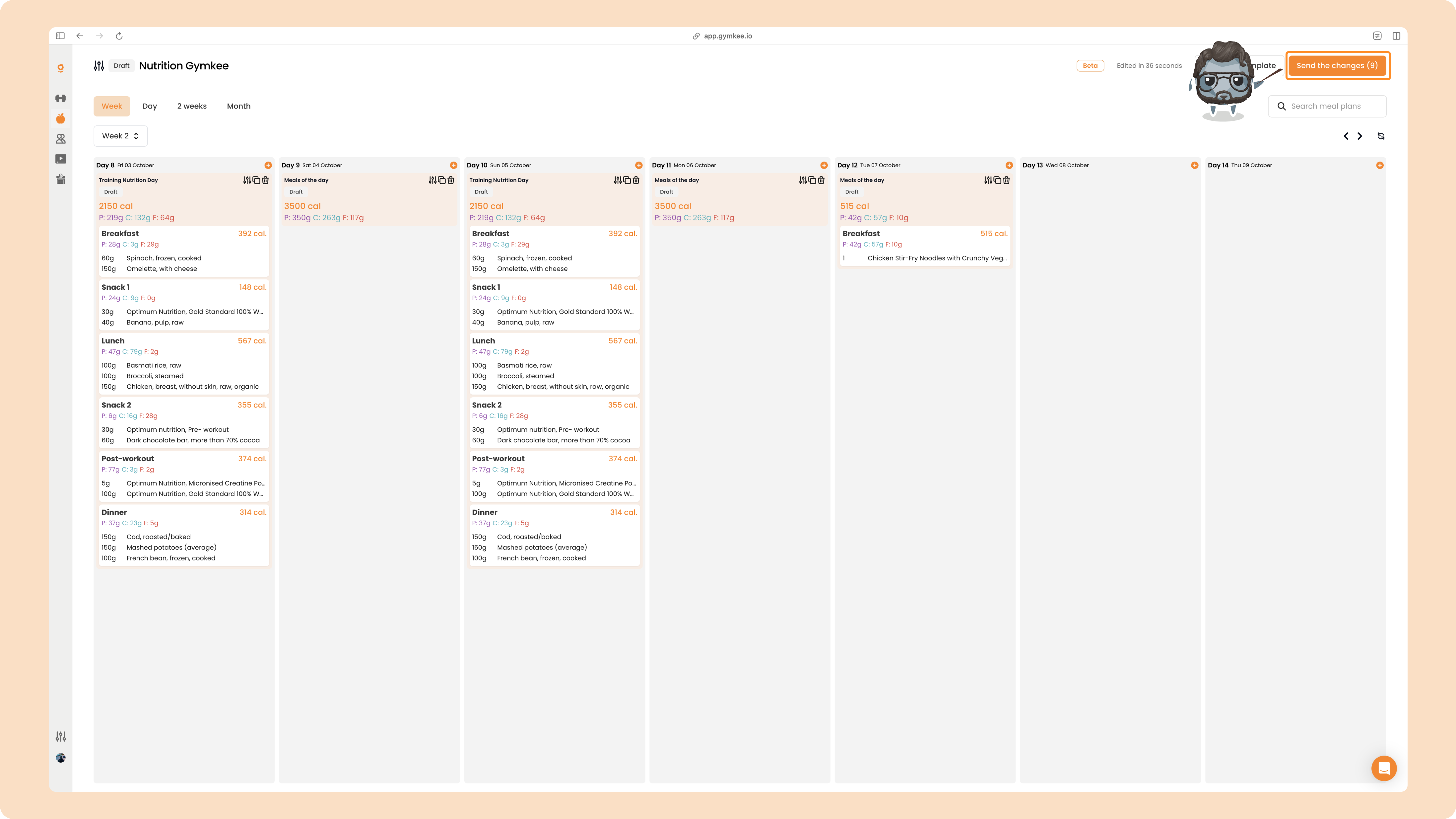
Task: Switch to the 2 weeks view tab
Action: (x=192, y=106)
